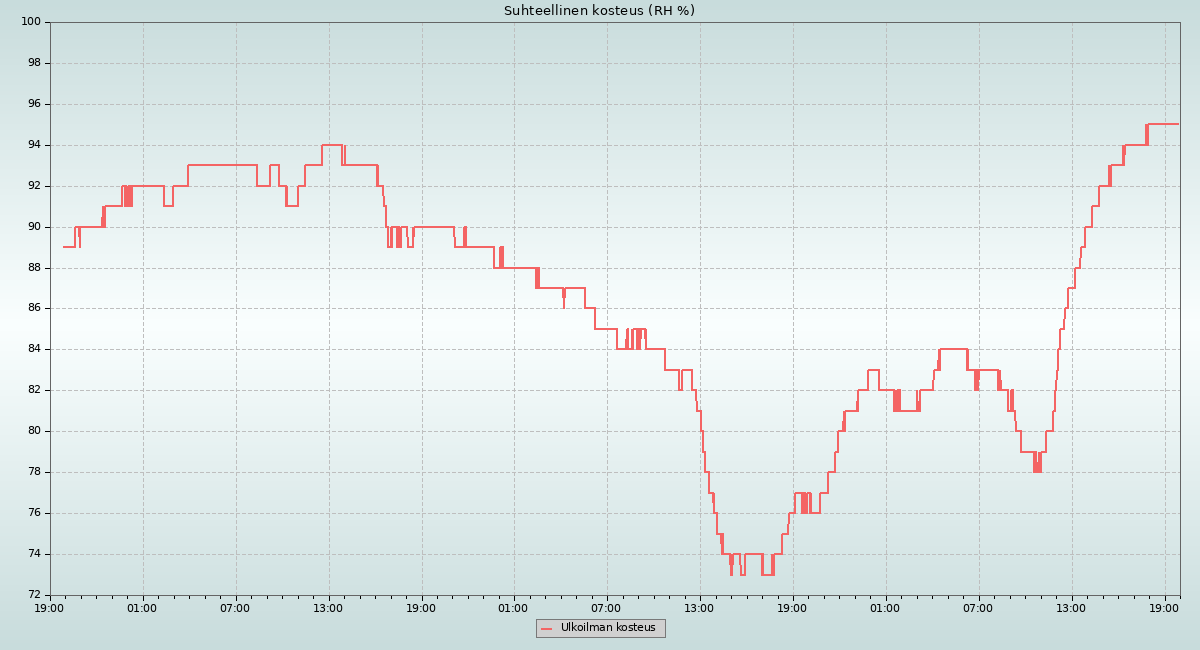Click the 74 value on the y-axis
The width and height of the screenshot is (1200, 650).
click(33, 554)
